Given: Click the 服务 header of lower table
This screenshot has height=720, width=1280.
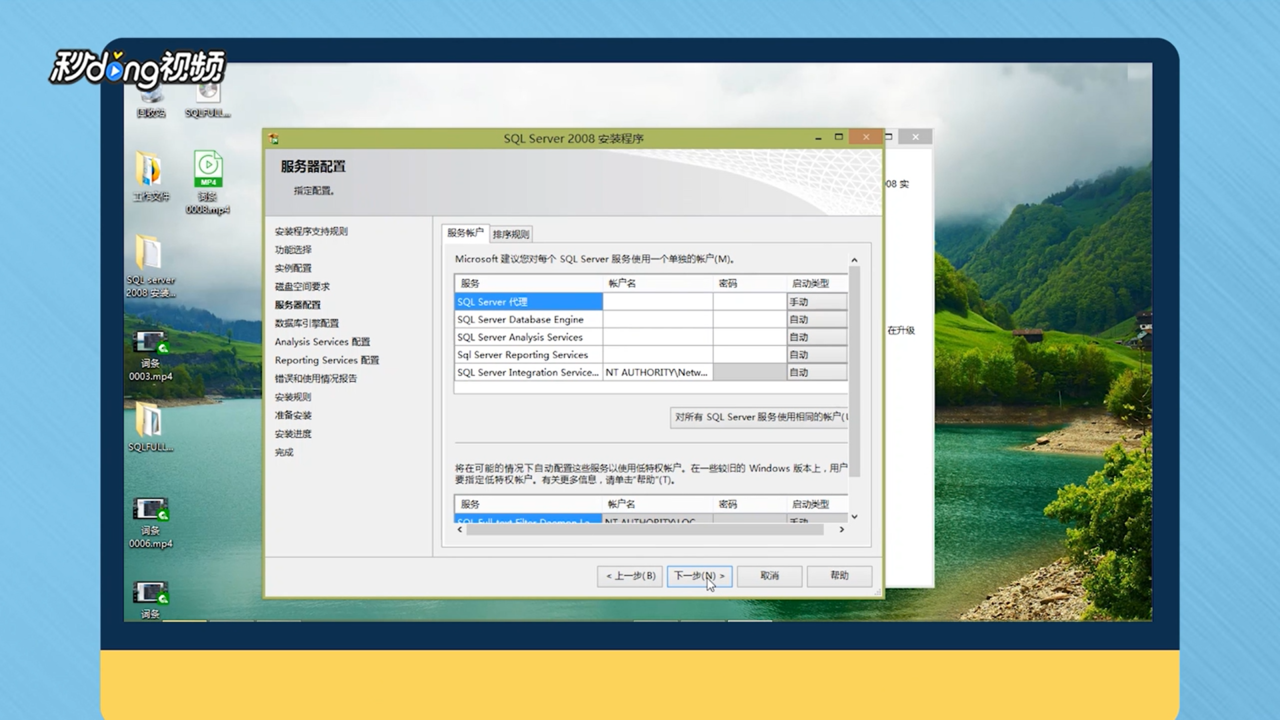Looking at the screenshot, I should [x=529, y=505].
